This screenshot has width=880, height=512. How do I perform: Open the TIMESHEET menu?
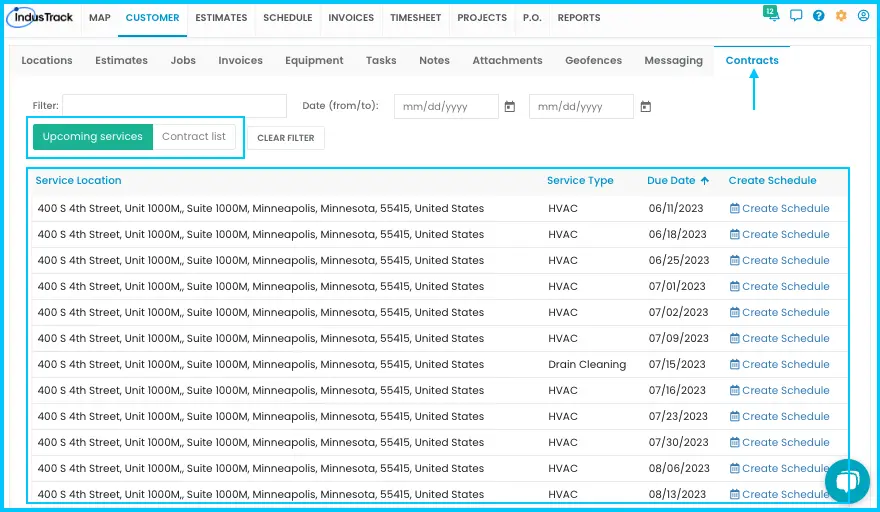tap(415, 18)
